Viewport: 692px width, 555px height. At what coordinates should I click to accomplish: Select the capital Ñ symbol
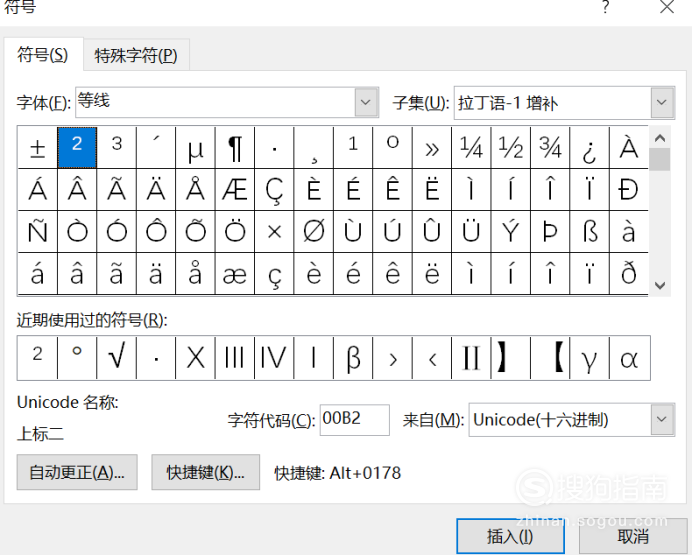38,232
